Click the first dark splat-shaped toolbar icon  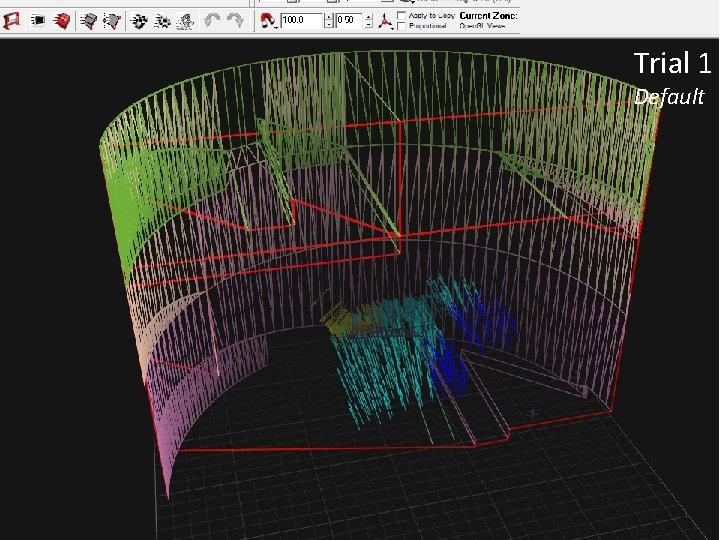(x=139, y=21)
